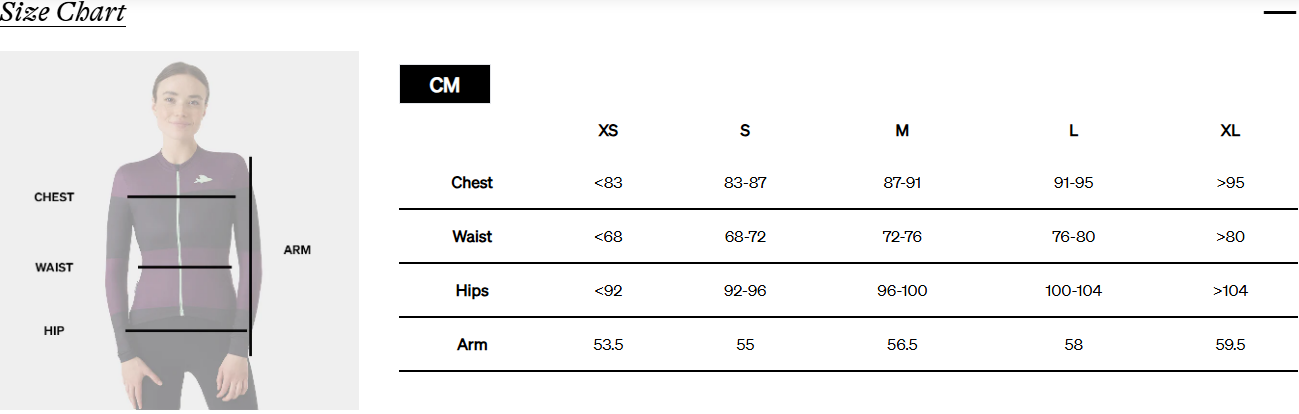Click the CHEST label beside the model
This screenshot has width=1299, height=414.
point(54,197)
